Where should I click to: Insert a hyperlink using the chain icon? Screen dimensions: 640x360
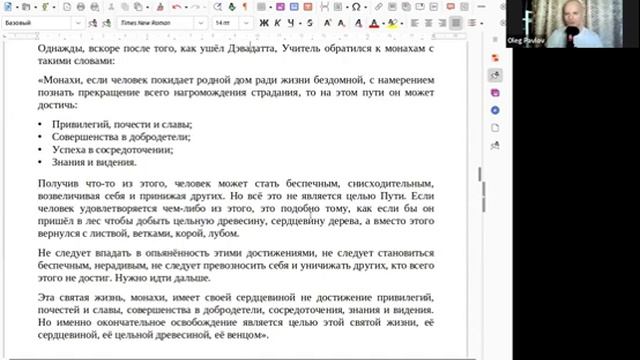click(378, 7)
